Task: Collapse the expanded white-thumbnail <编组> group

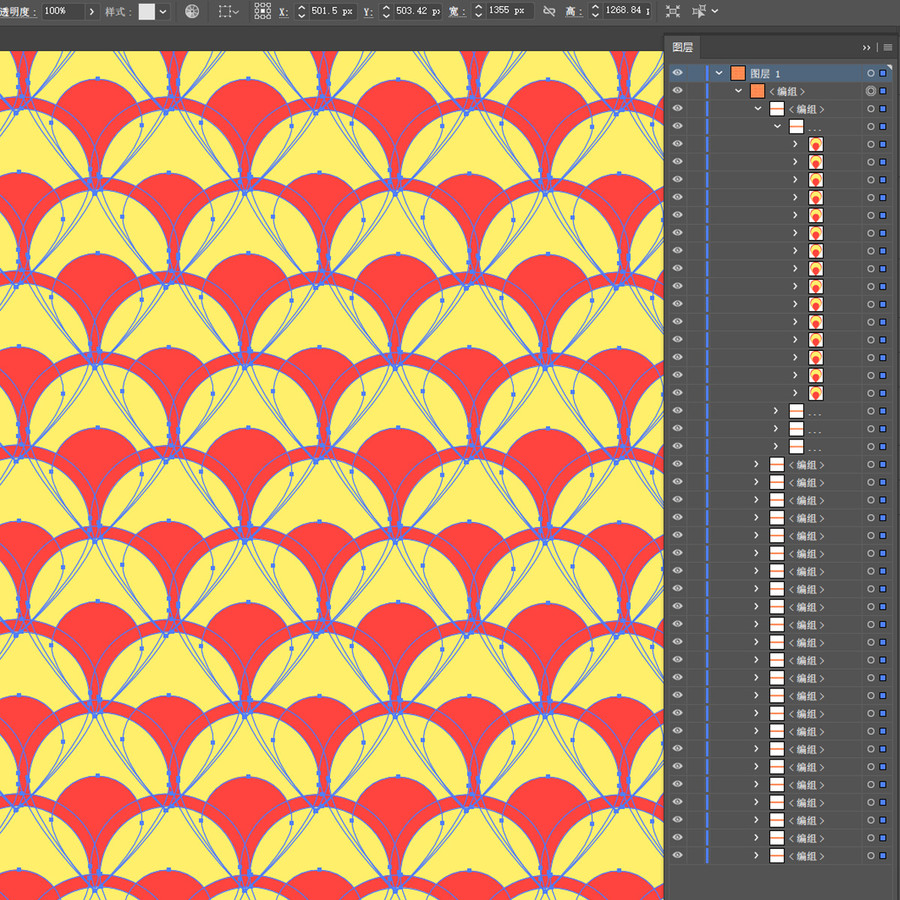Action: 758,108
